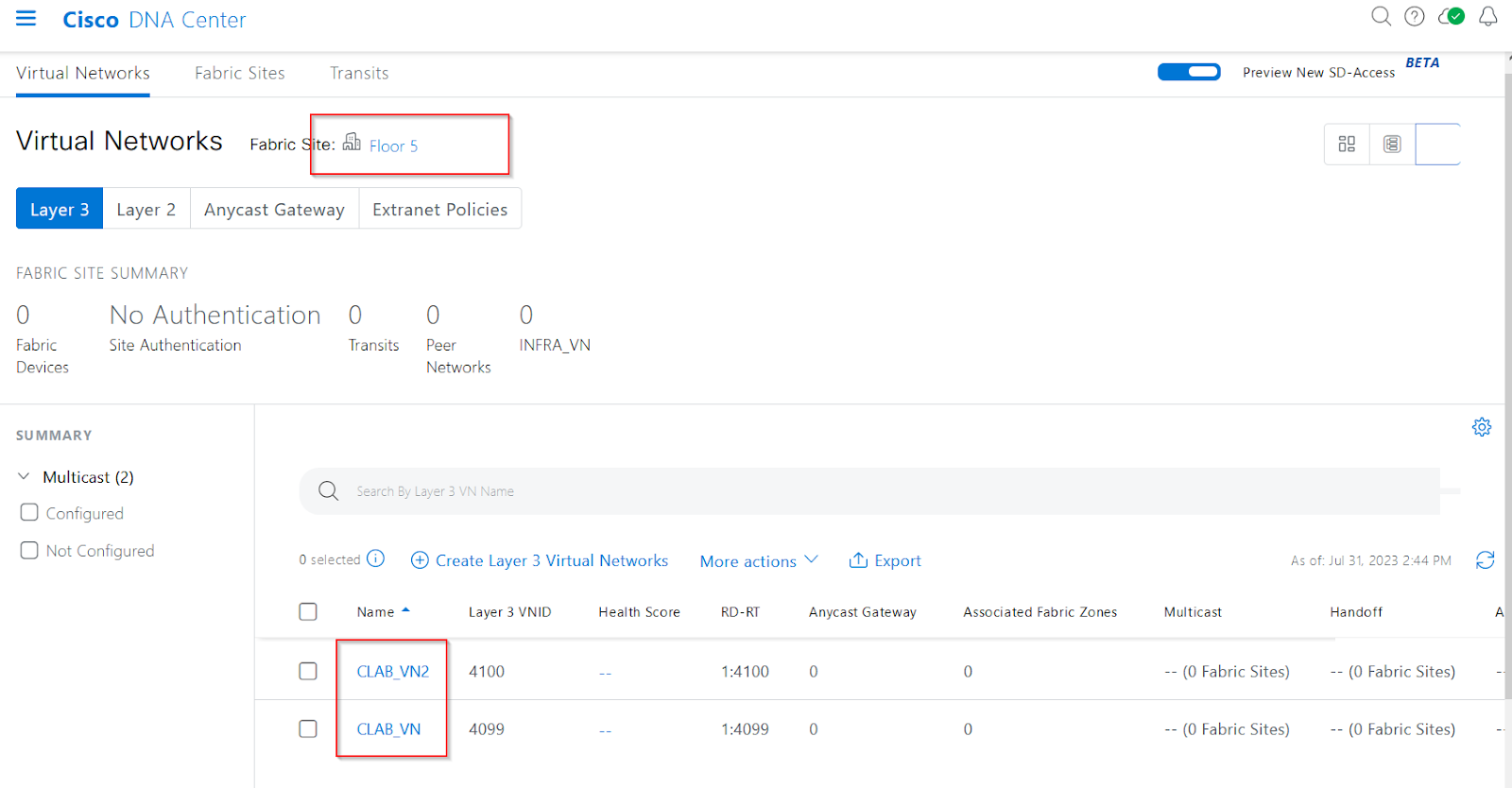Select the Extranet Policies tab
This screenshot has height=788, width=1512.
440,209
